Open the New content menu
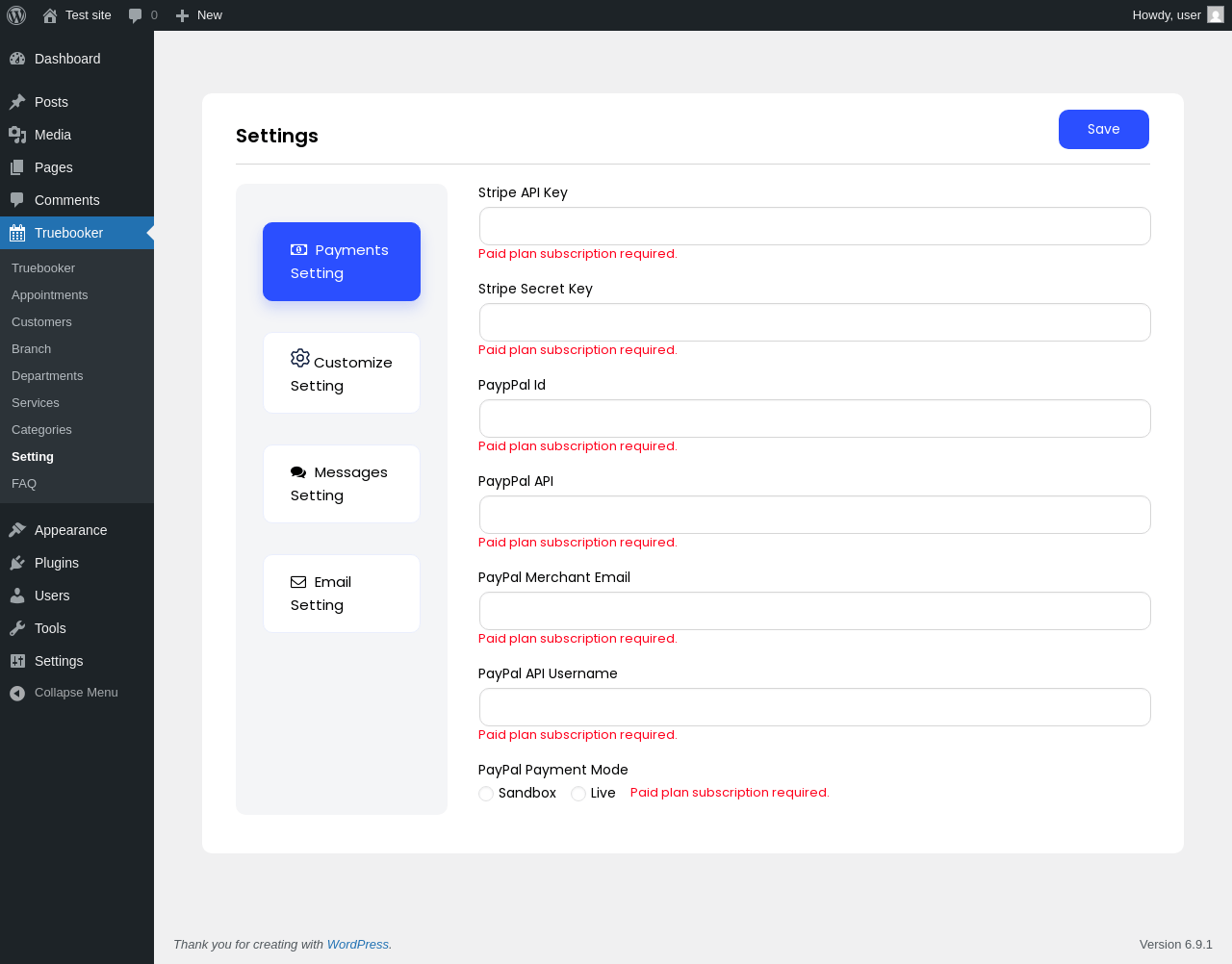The width and height of the screenshot is (1232, 964). (199, 15)
